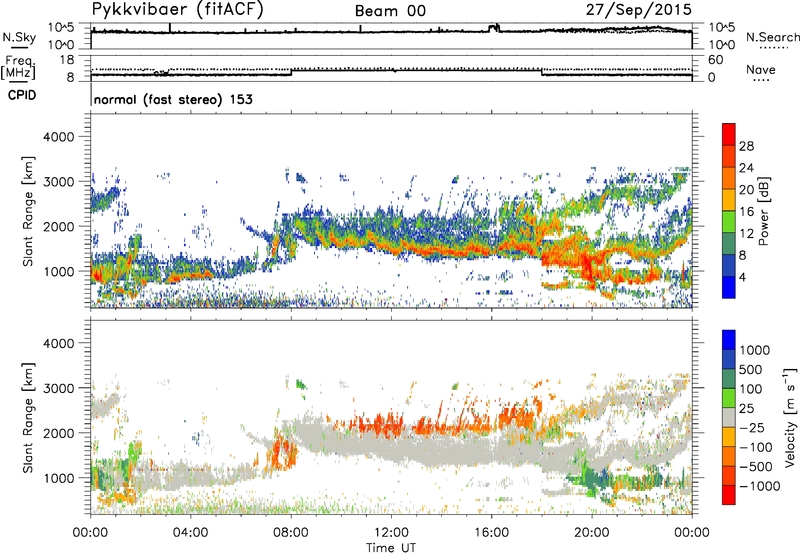Click the '4' power colorbar label

(742, 277)
